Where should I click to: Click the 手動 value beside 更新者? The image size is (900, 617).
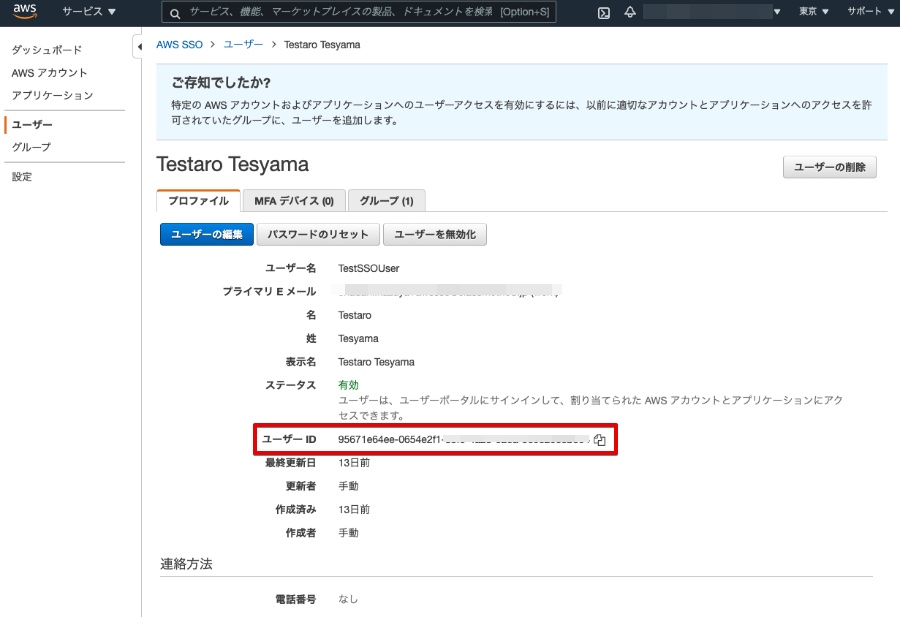pos(348,486)
